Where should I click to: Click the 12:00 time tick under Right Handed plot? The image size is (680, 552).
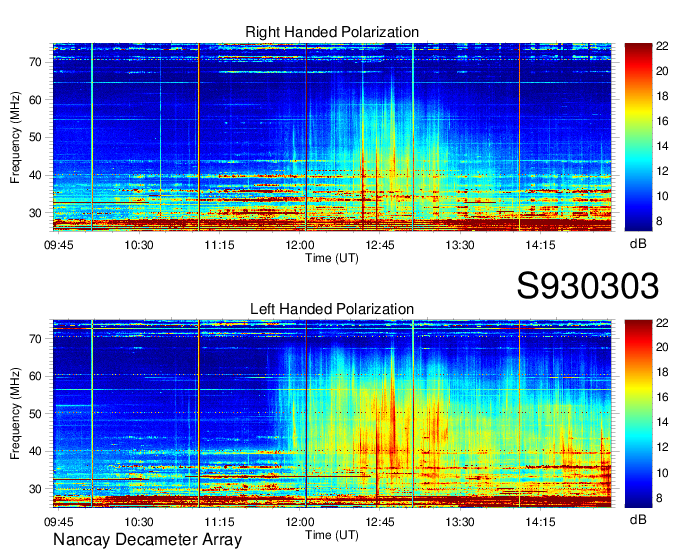300,245
